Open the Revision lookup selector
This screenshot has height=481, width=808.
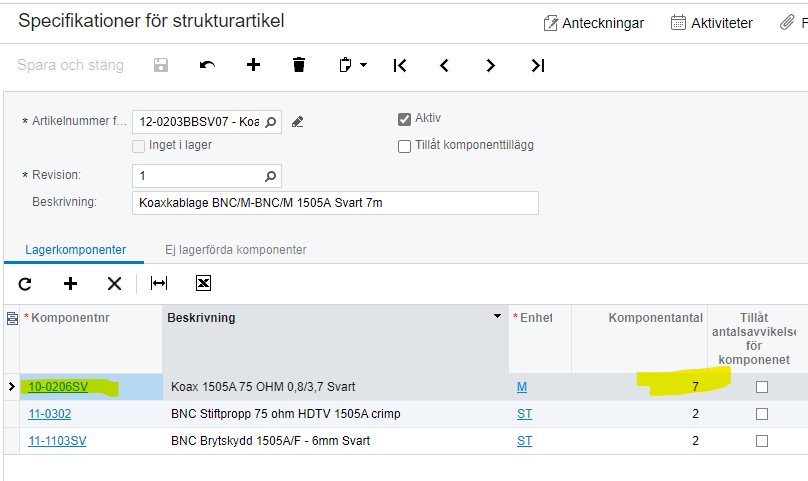click(x=269, y=176)
